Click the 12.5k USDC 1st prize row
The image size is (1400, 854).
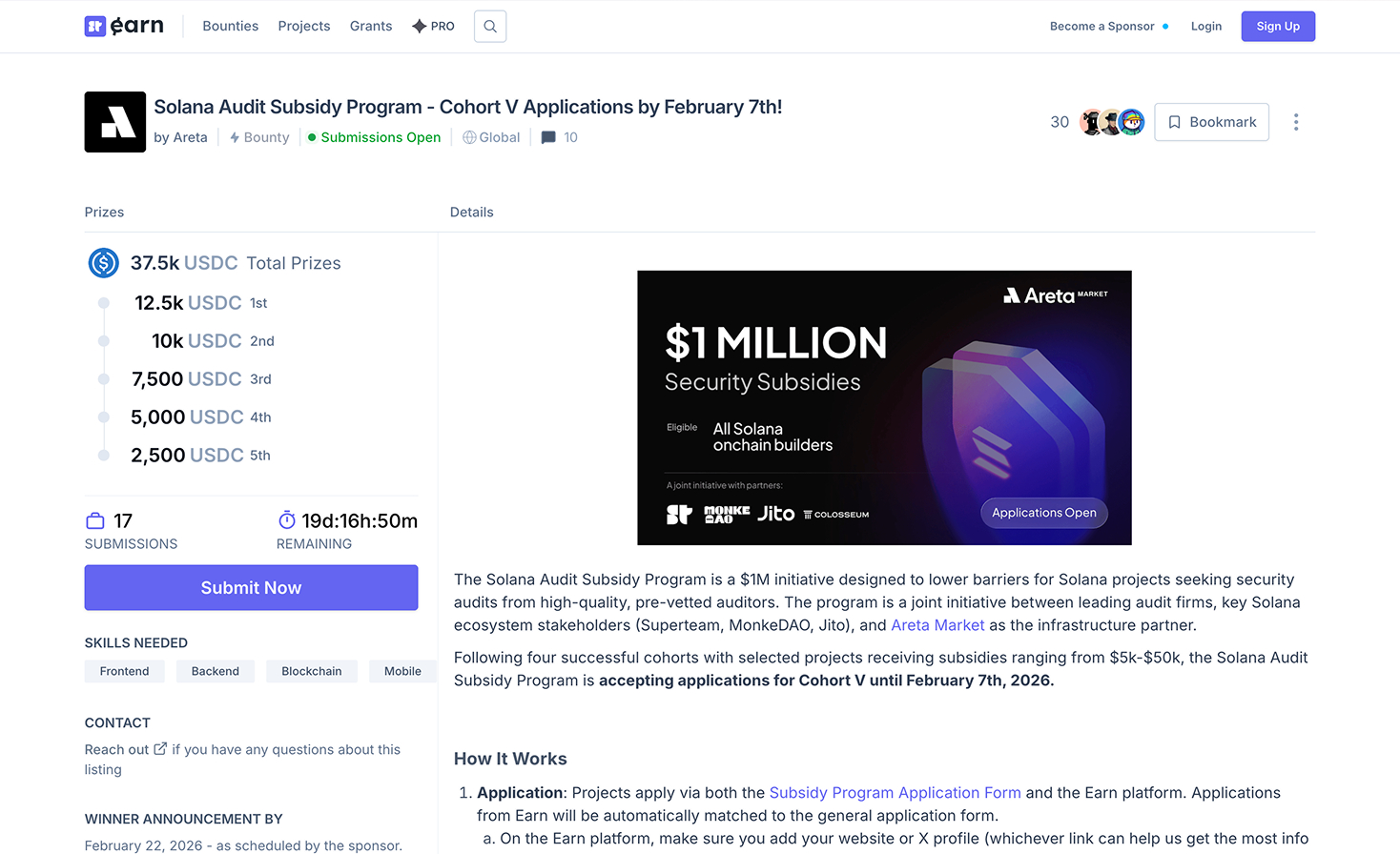point(201,303)
